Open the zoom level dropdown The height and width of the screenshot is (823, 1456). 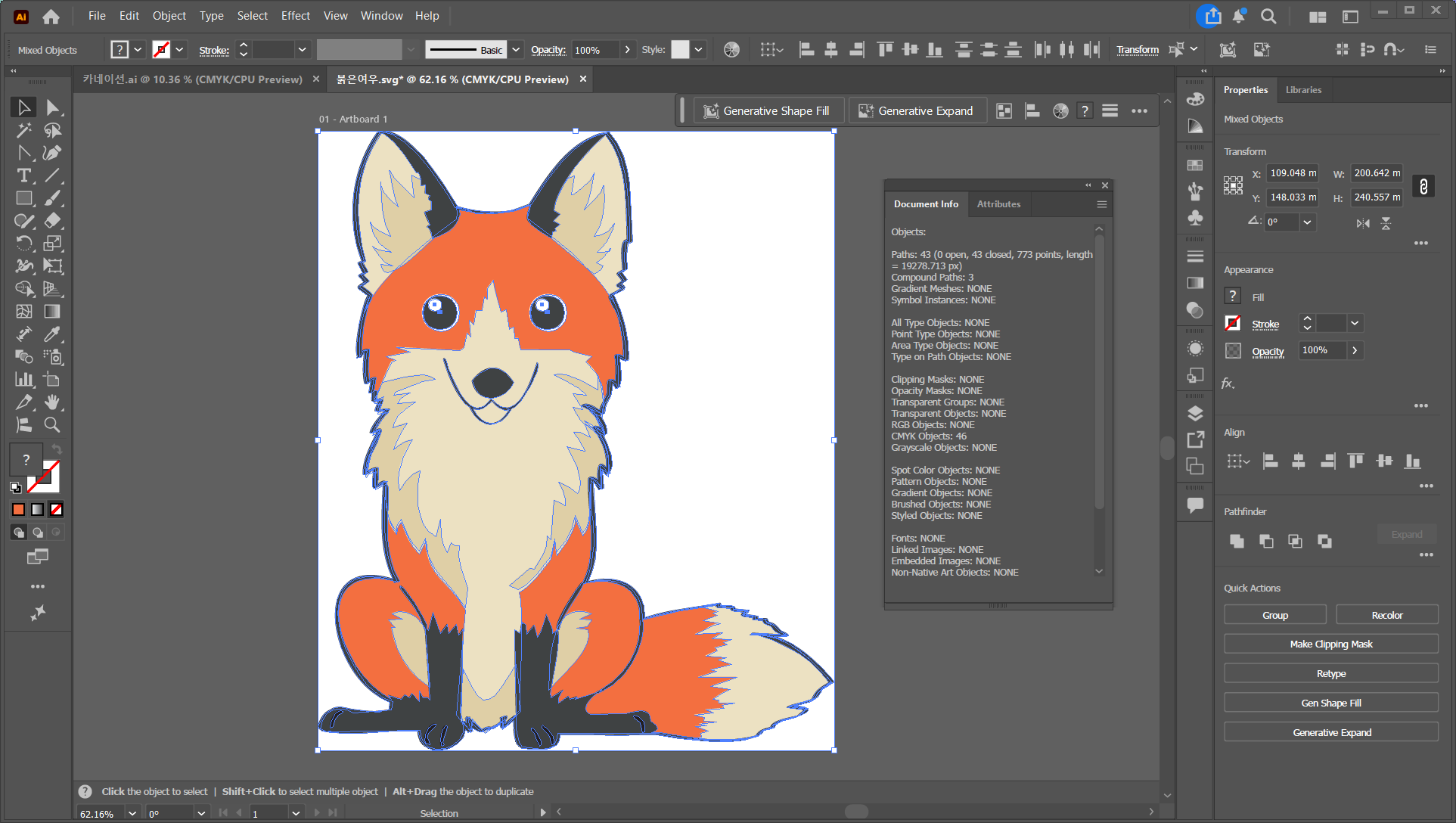132,814
